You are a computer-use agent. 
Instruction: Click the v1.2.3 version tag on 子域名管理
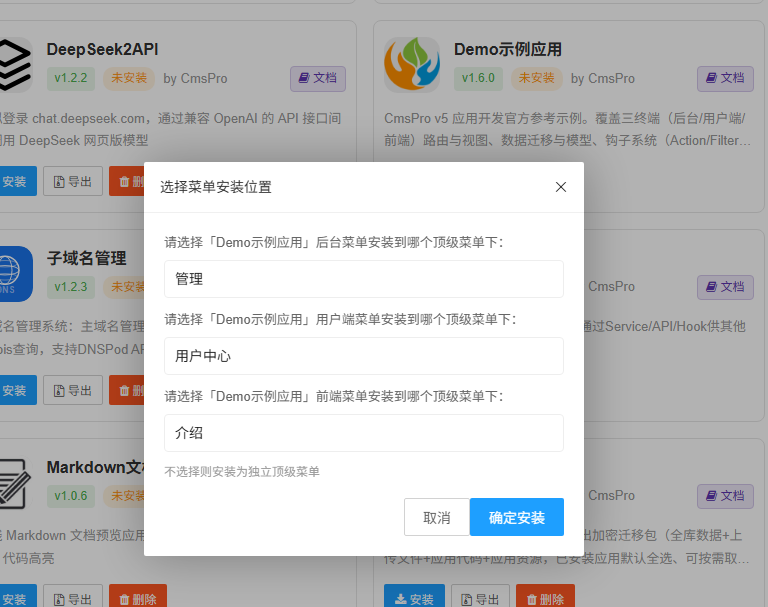71,287
